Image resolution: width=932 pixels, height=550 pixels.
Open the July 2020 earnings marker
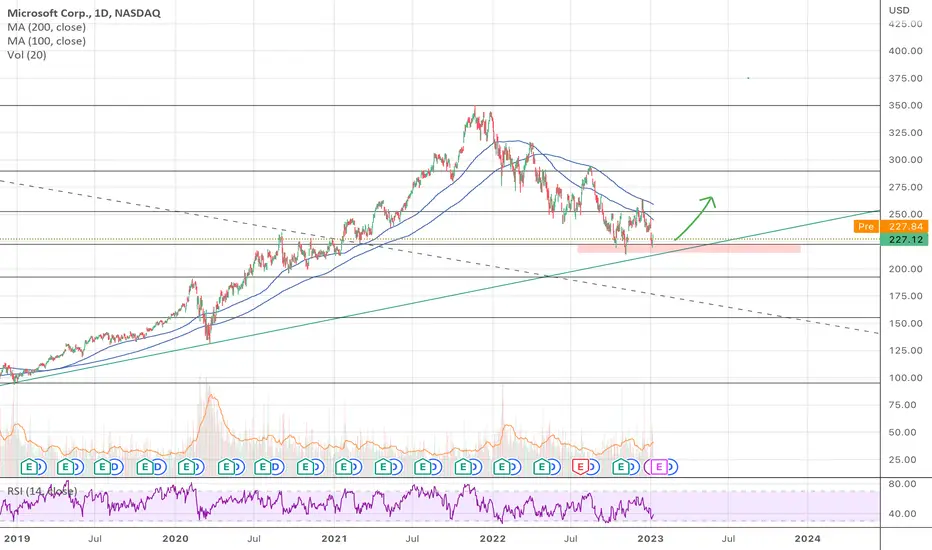point(263,467)
